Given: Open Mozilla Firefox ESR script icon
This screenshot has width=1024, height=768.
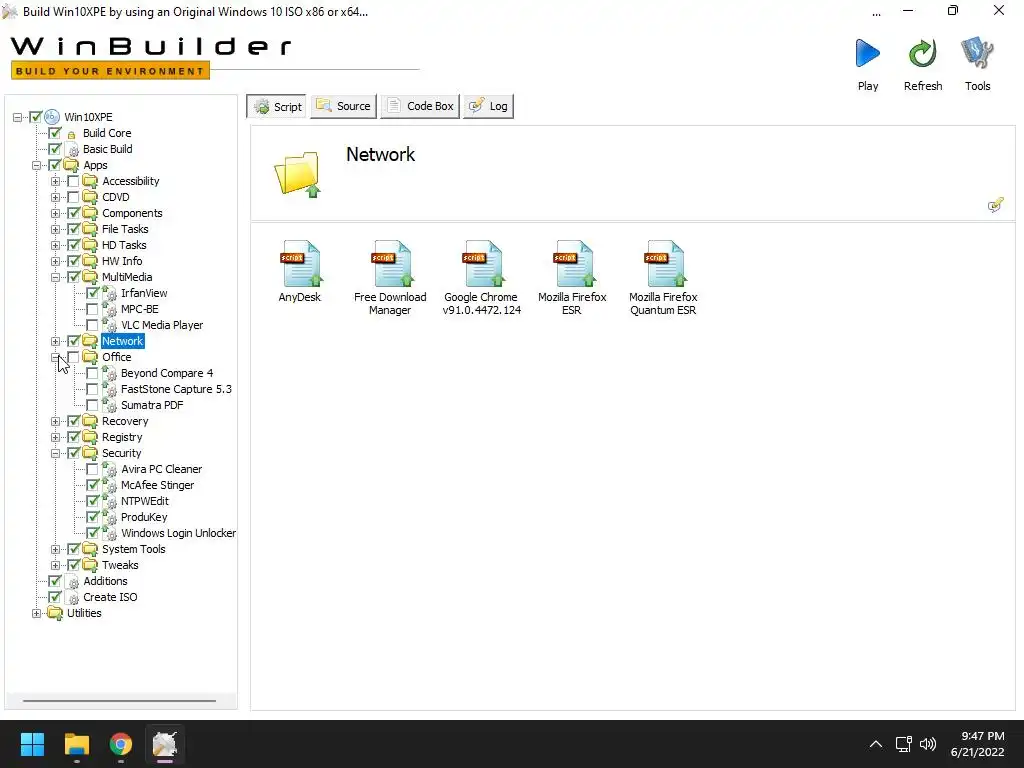Looking at the screenshot, I should [572, 264].
